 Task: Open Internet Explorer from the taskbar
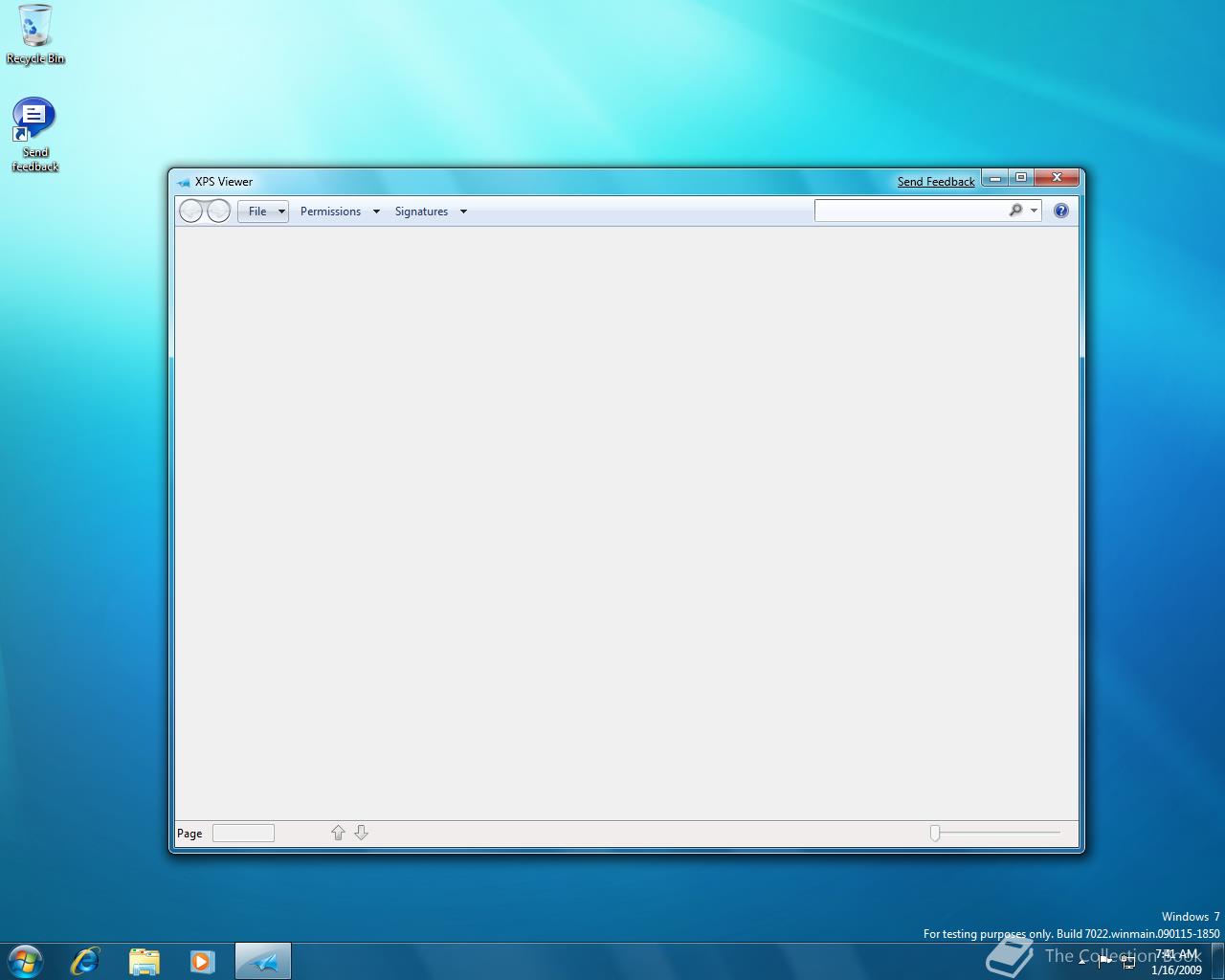tap(85, 961)
